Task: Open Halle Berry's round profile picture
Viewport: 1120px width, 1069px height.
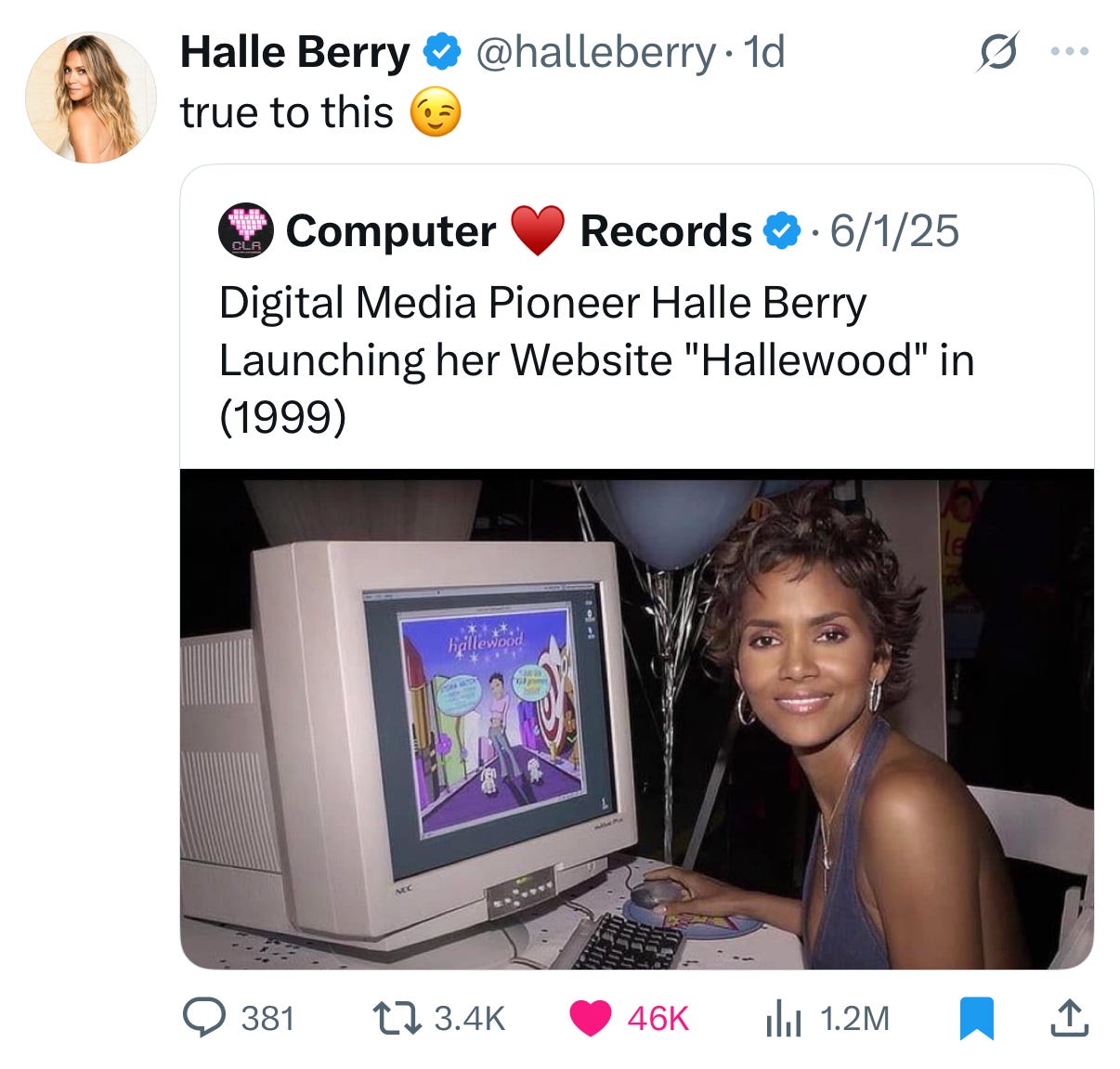Action: tap(90, 98)
